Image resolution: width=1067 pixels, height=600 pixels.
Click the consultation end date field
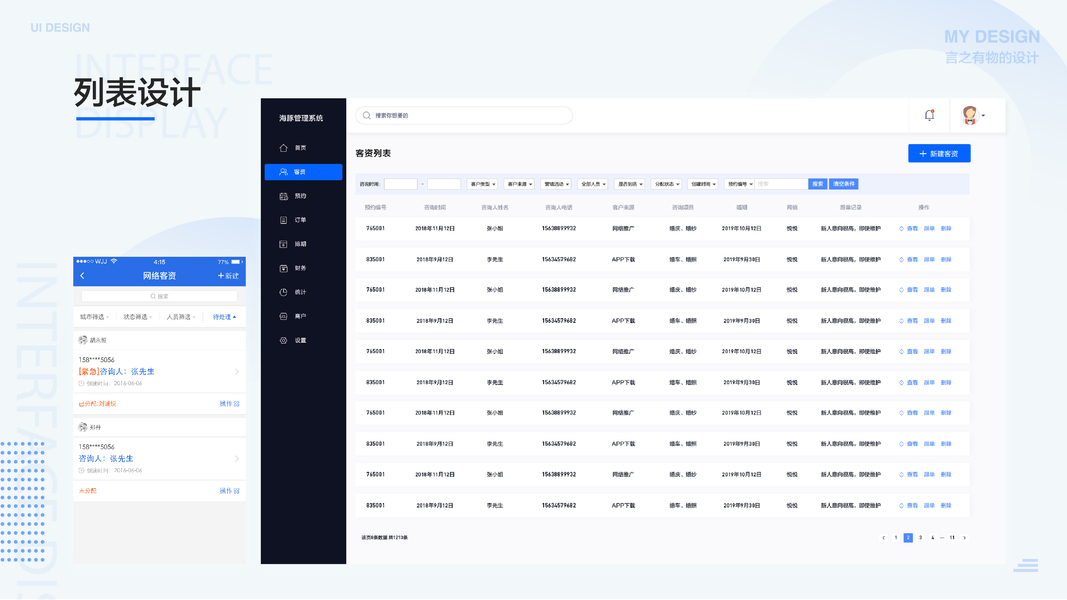pos(444,184)
